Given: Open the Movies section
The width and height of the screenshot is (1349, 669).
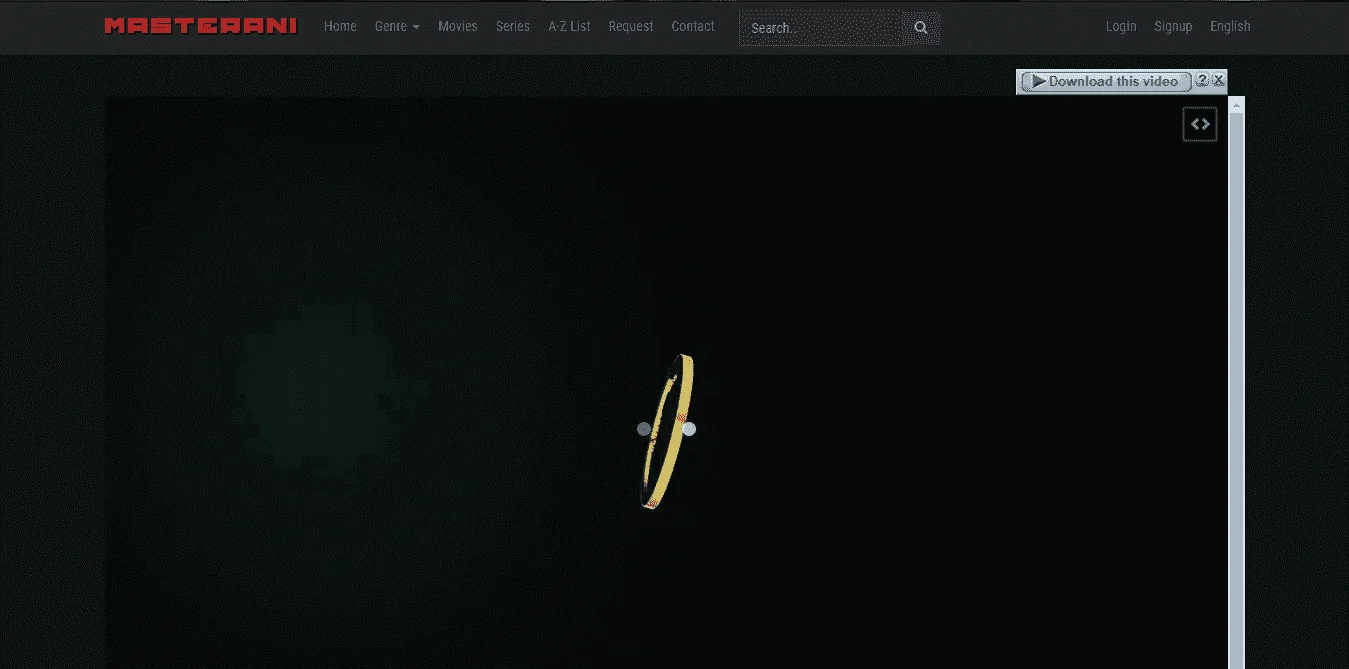Looking at the screenshot, I should [457, 26].
